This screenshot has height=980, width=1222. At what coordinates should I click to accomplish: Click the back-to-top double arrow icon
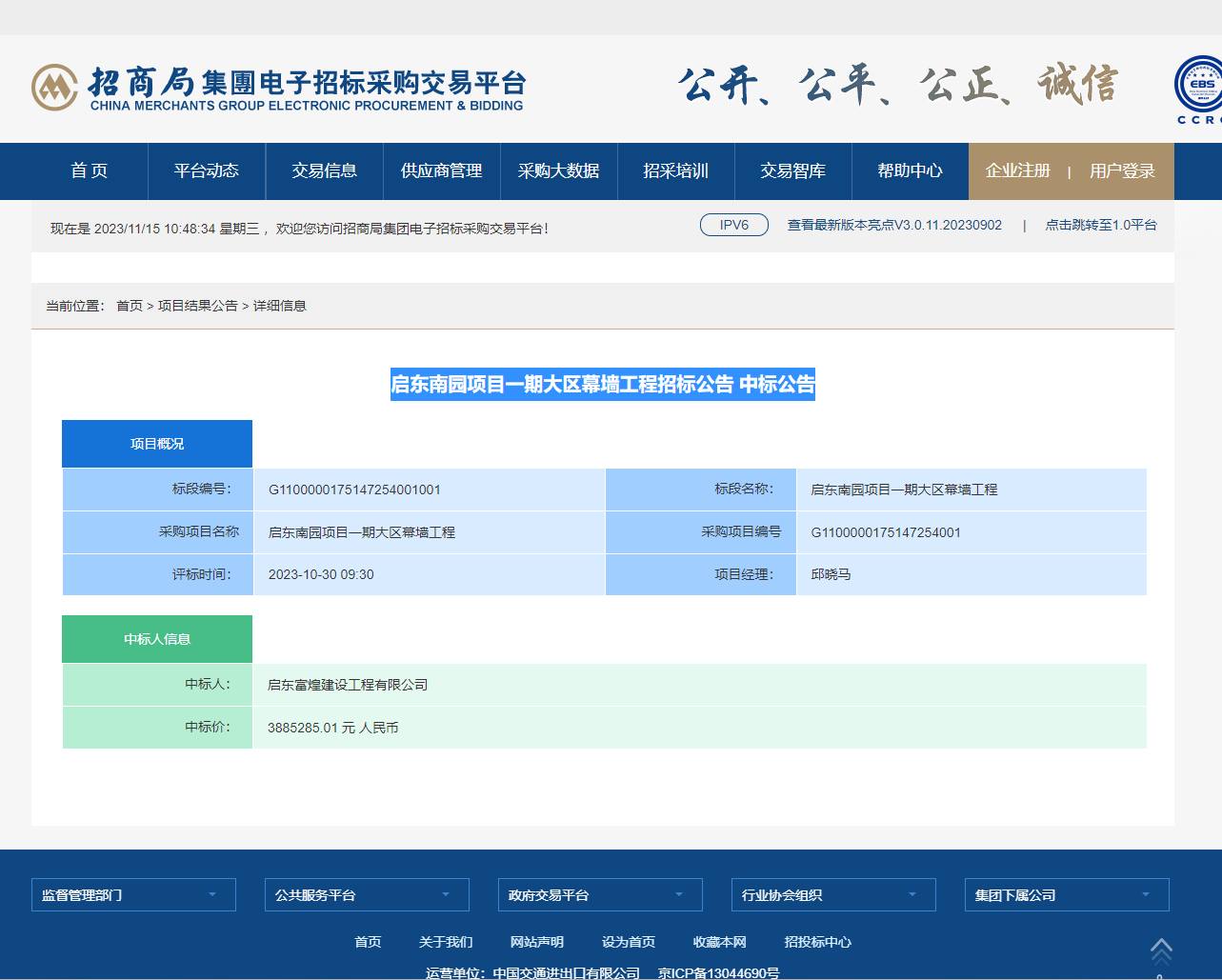1161,950
